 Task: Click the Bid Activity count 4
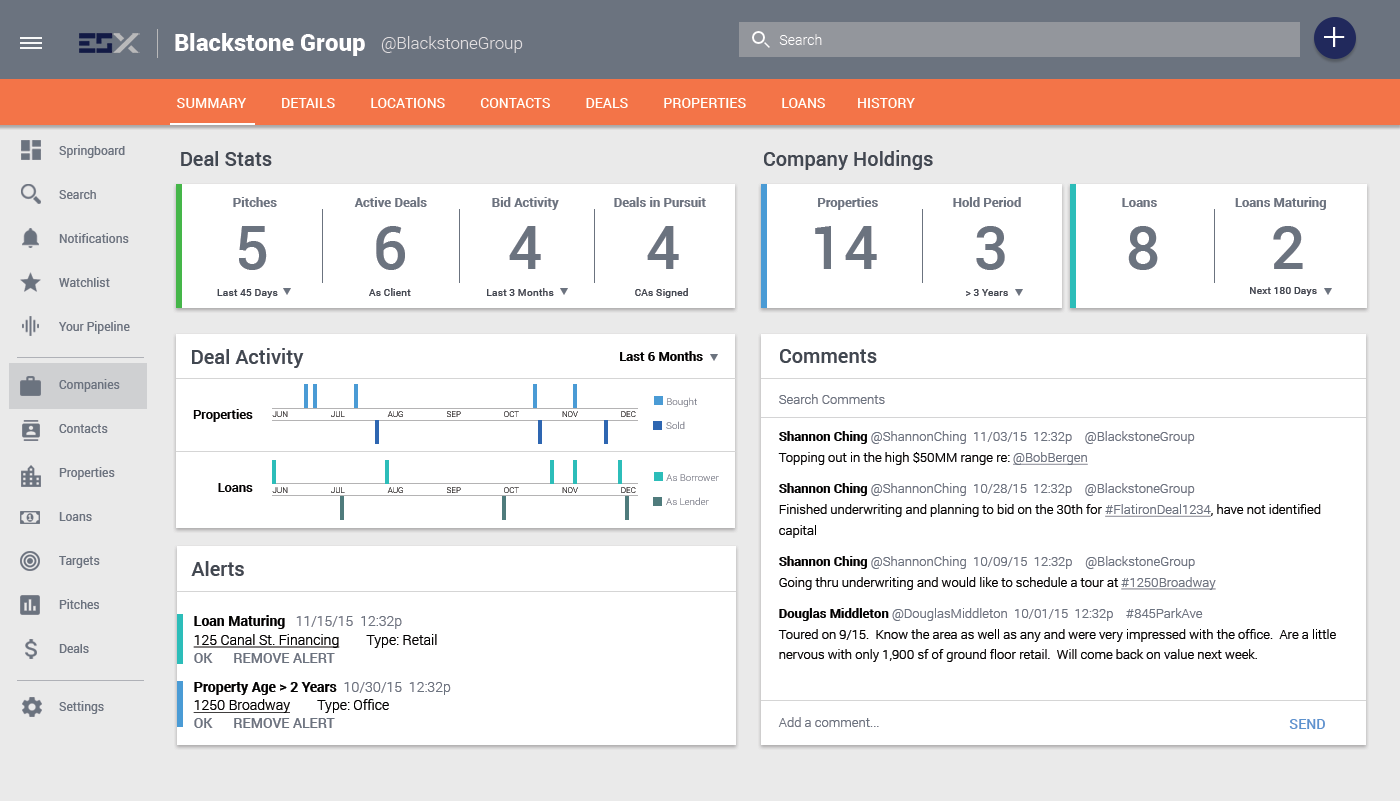(526, 249)
